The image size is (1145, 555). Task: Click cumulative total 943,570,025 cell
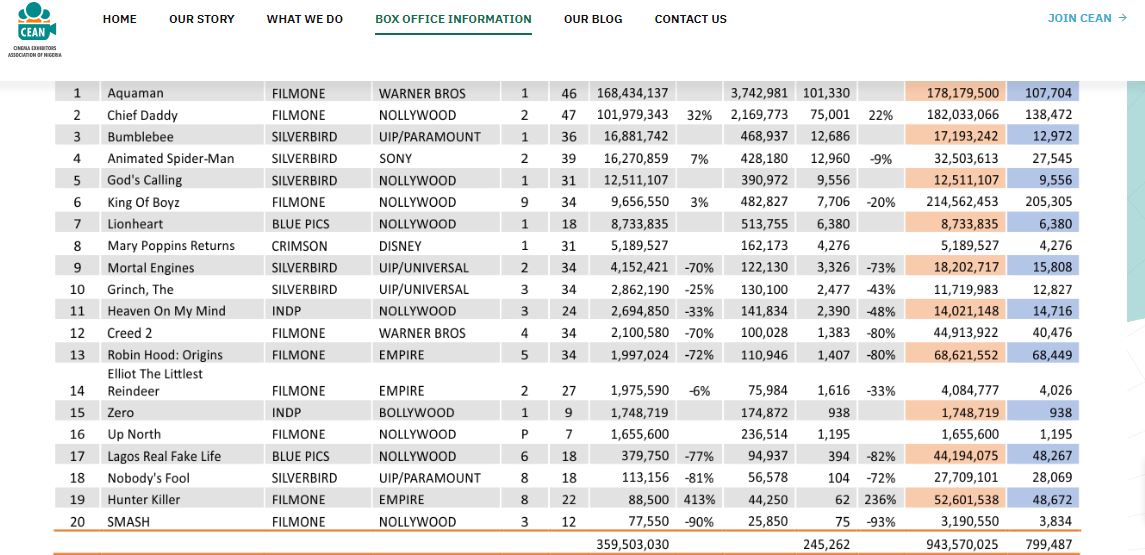pos(956,544)
